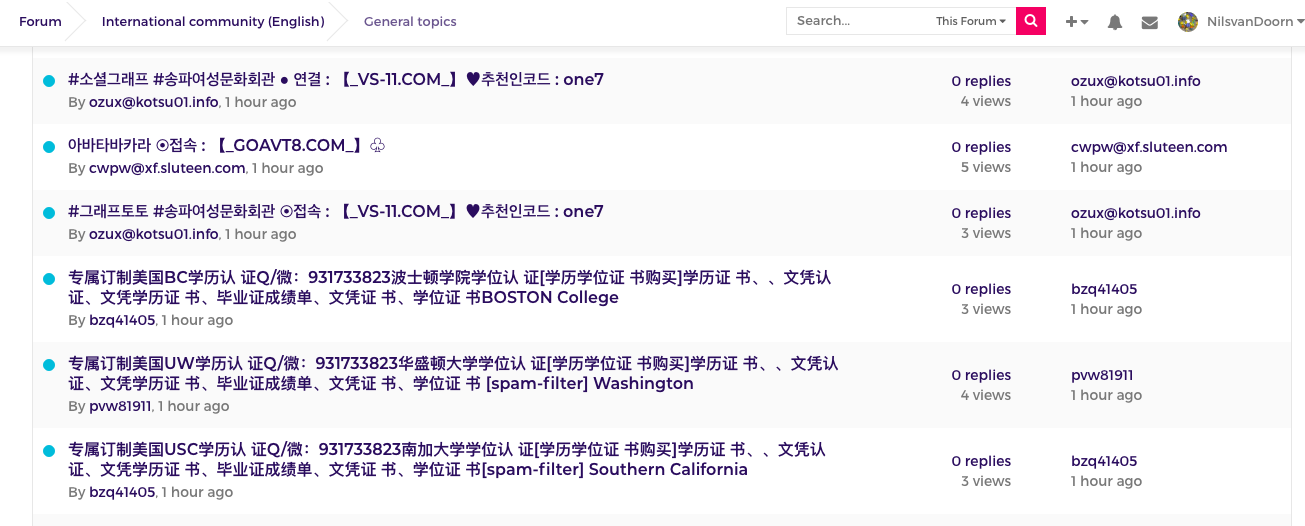Click last poster bzq41405 in Southern California row
This screenshot has height=526, width=1305.
tap(1104, 461)
